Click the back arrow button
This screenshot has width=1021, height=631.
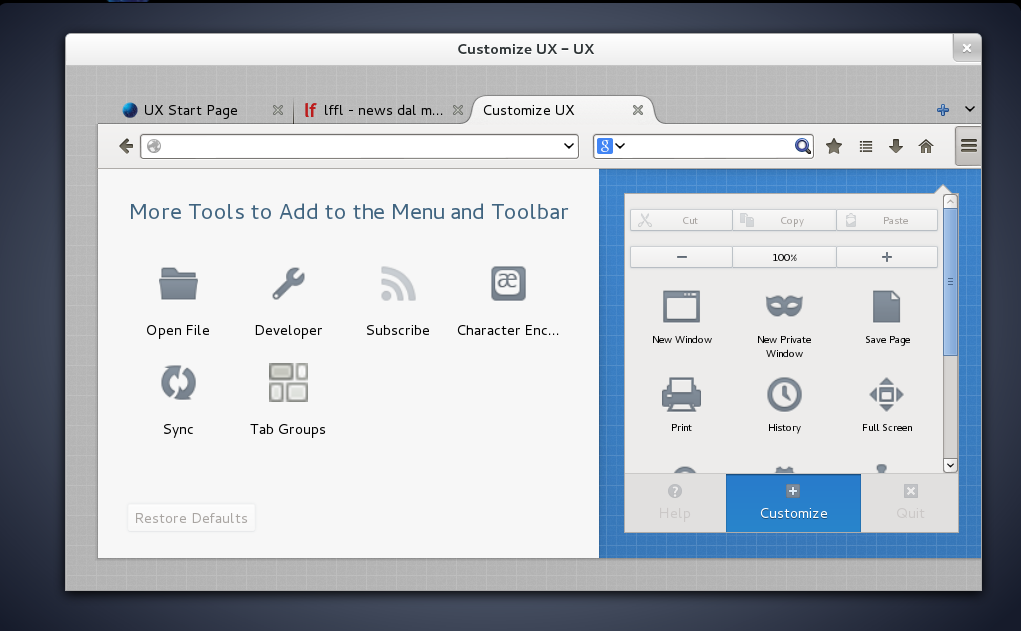pos(126,146)
